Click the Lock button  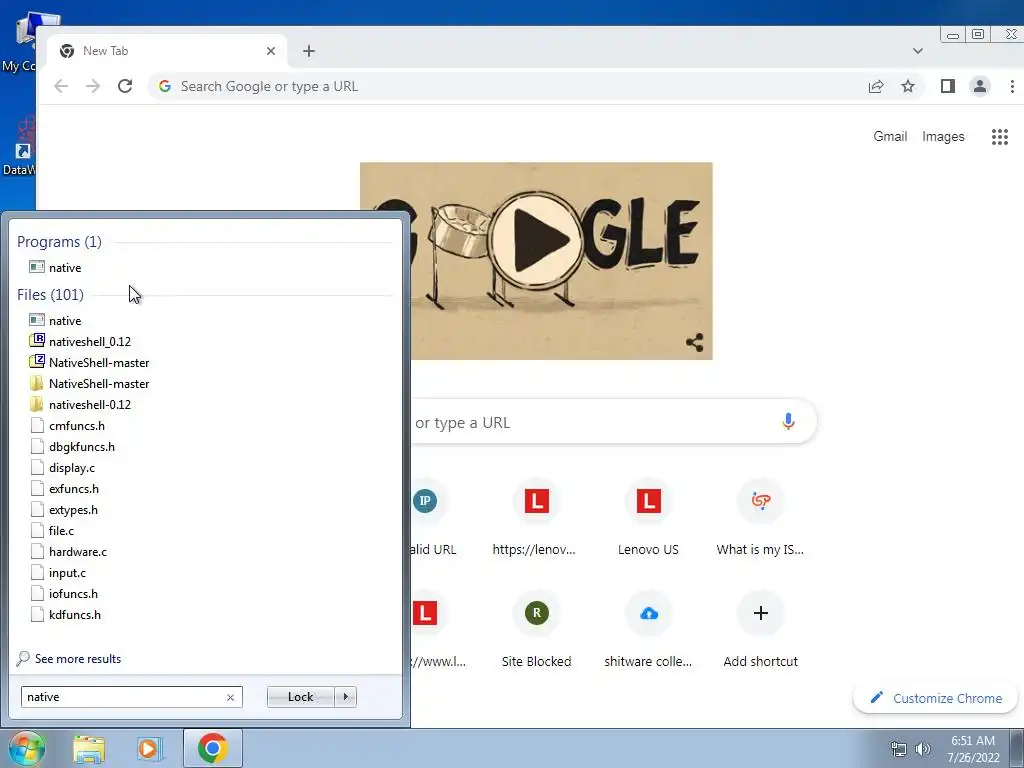tap(300, 697)
